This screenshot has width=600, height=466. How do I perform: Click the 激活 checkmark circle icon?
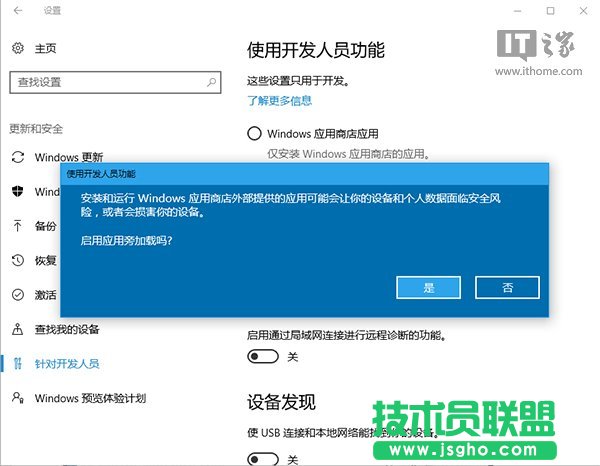[x=18, y=295]
